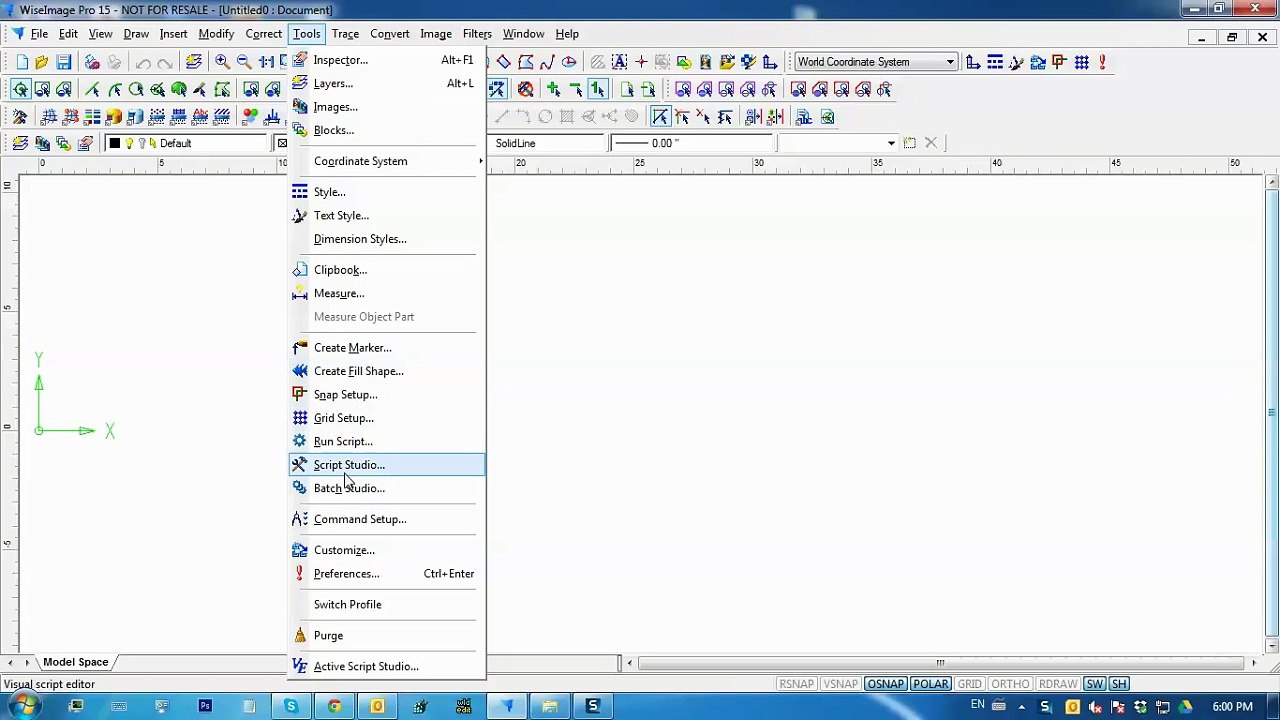Click the red-green-blue color balls icon

(250, 117)
